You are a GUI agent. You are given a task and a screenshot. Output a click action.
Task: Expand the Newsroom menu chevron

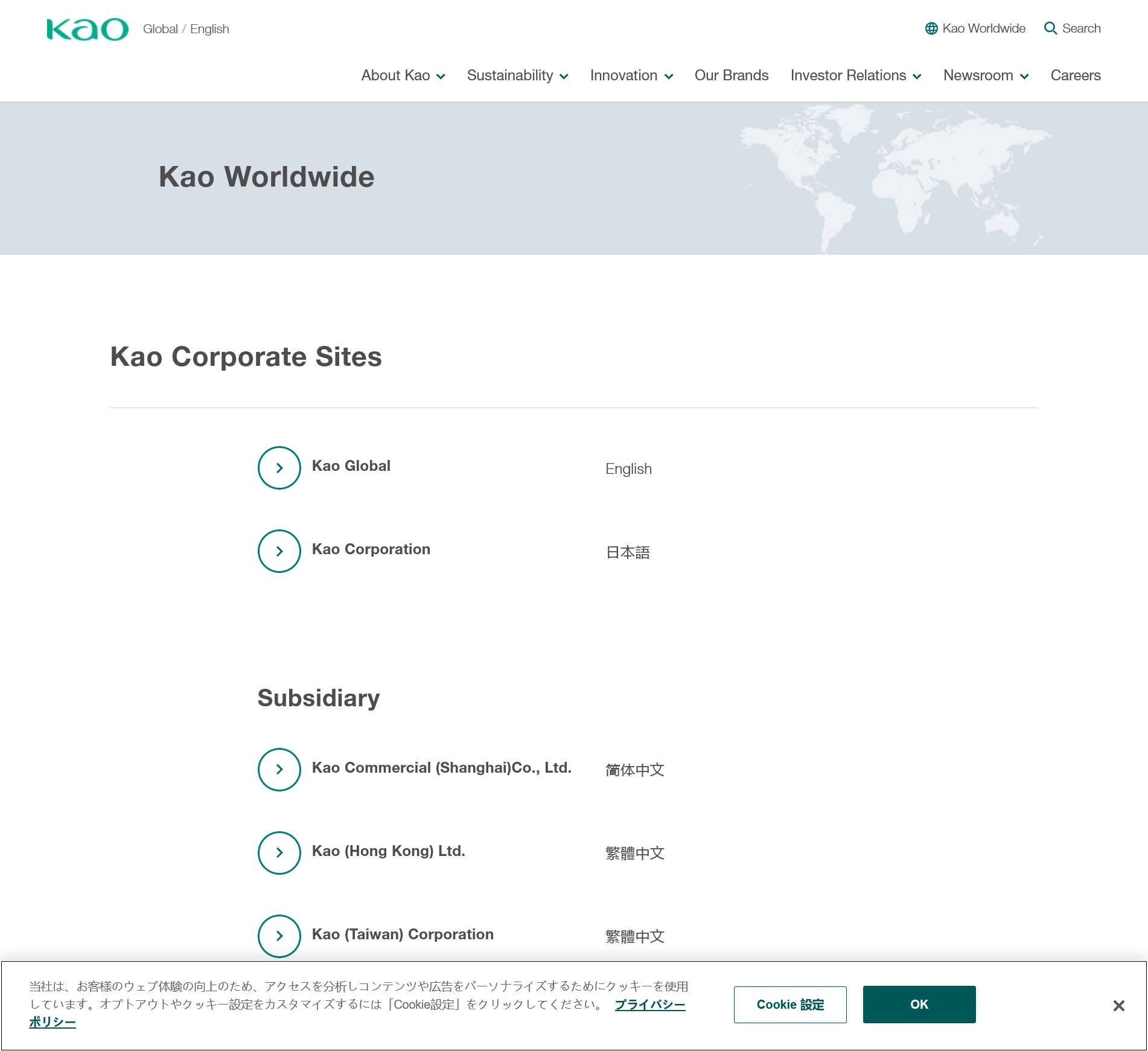pos(1024,77)
